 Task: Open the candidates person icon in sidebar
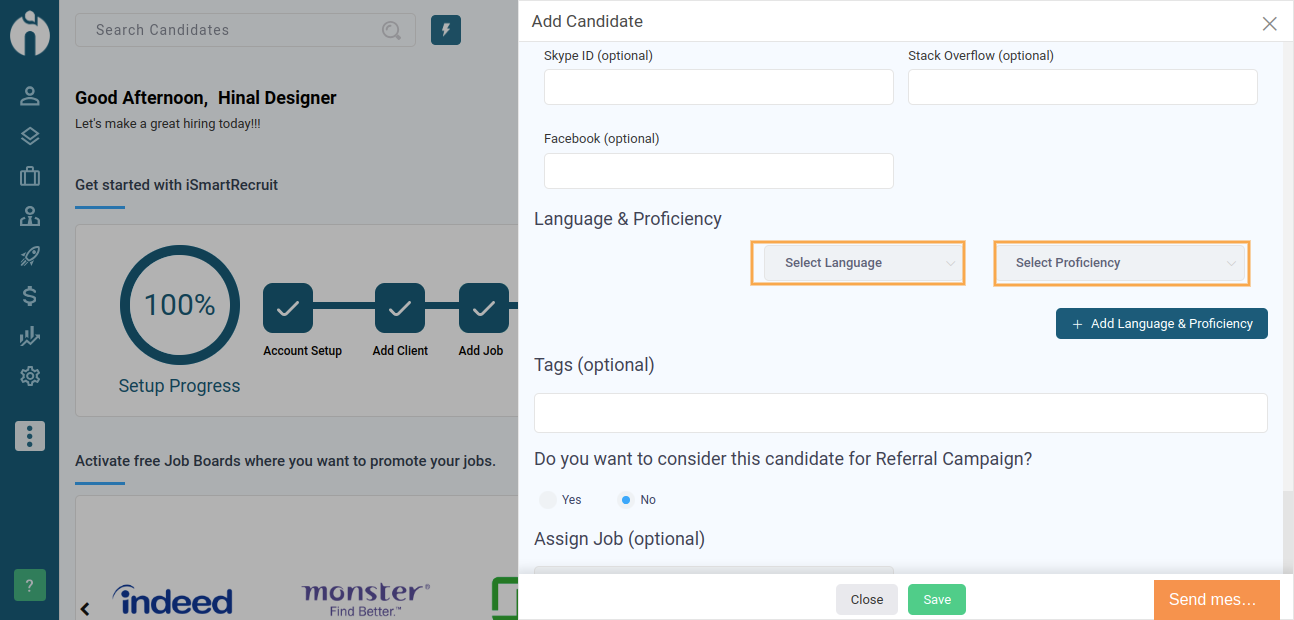[29, 96]
